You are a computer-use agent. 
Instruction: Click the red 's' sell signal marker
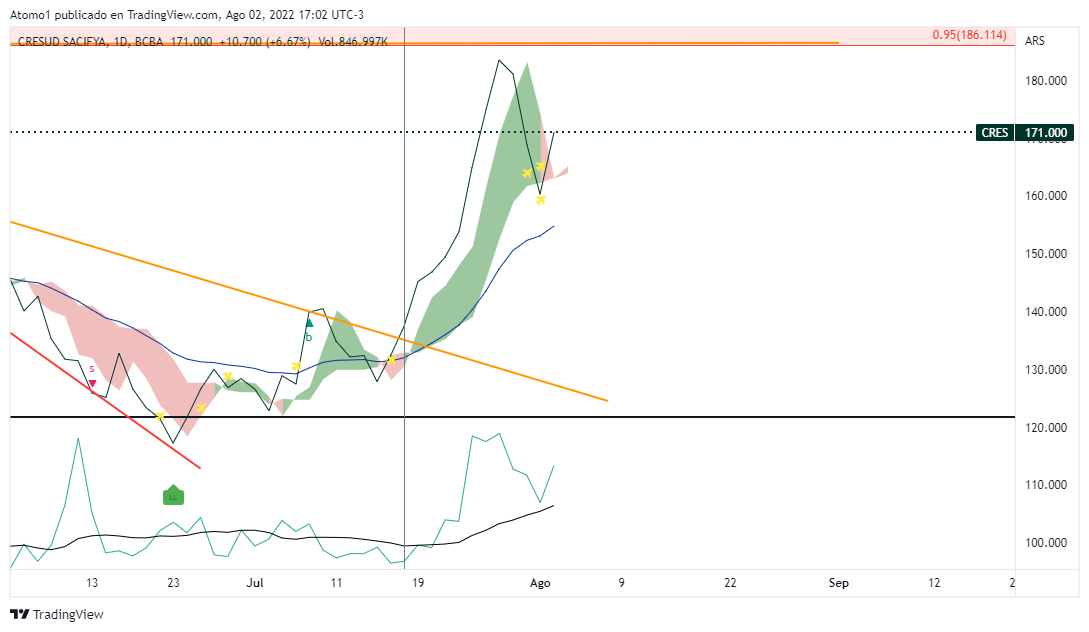click(92, 377)
